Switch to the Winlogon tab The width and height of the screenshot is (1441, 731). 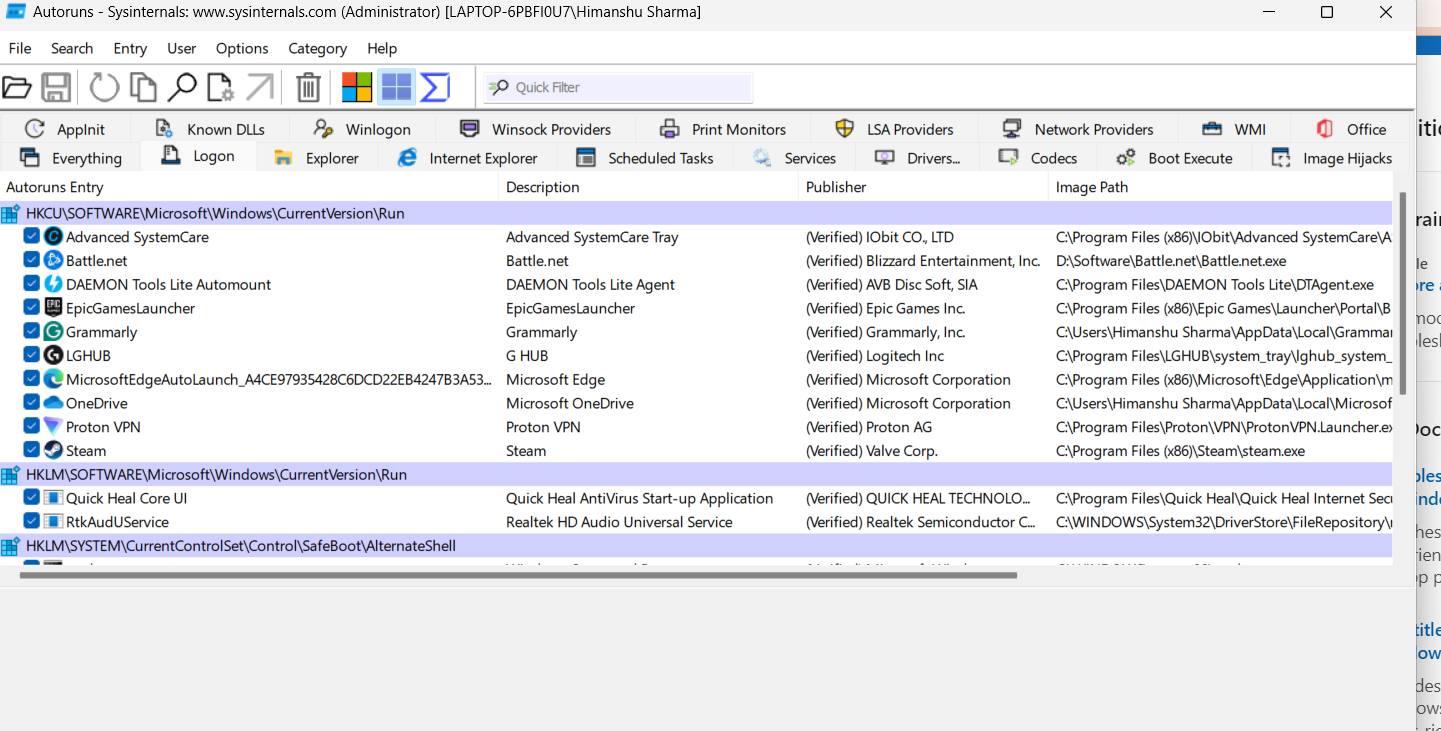click(362, 129)
